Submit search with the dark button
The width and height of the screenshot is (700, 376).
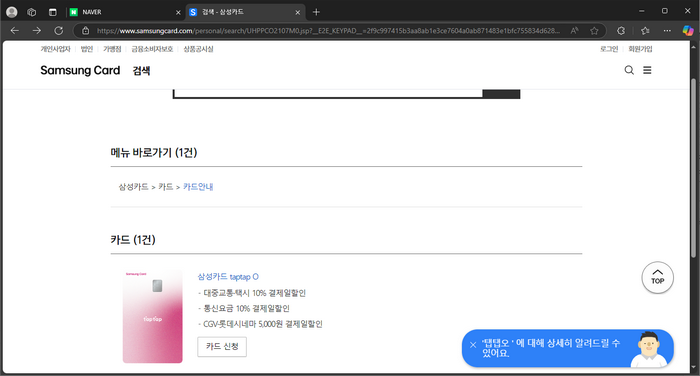pos(501,93)
